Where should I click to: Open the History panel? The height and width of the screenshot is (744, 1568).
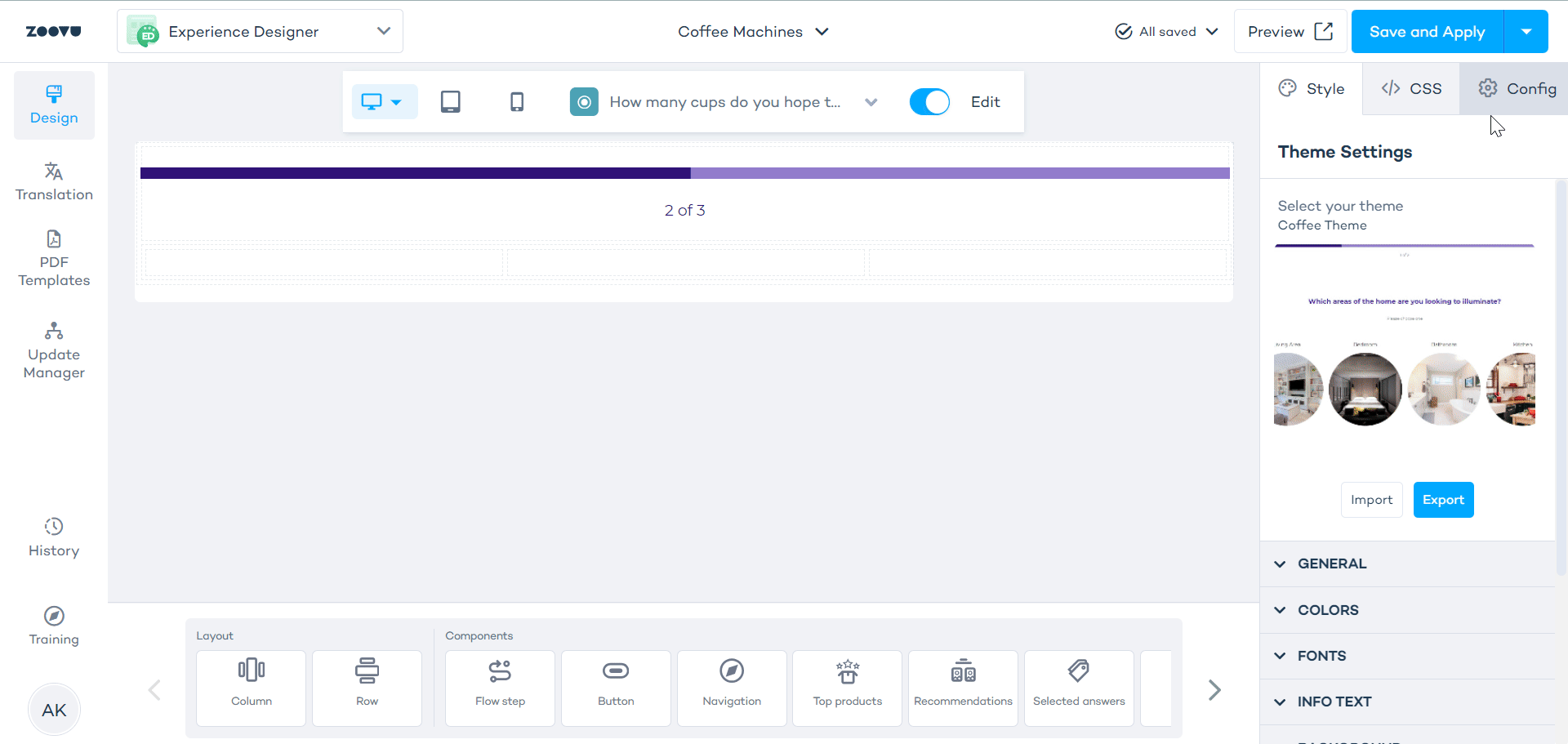[54, 537]
